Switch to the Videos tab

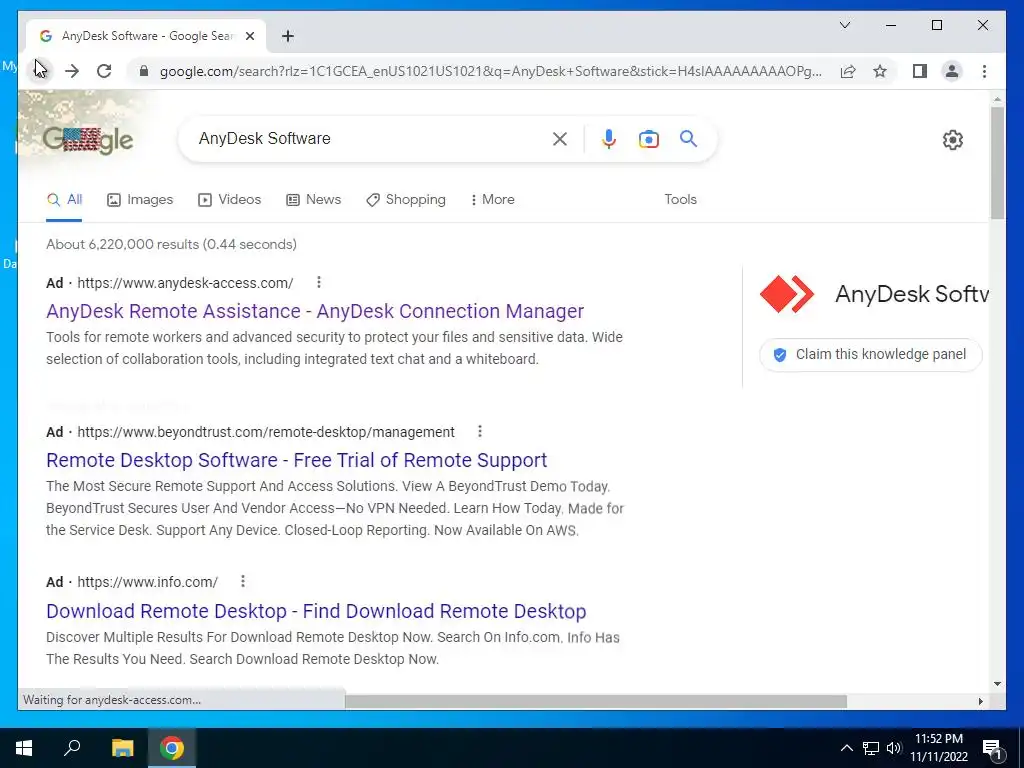pyautogui.click(x=229, y=200)
